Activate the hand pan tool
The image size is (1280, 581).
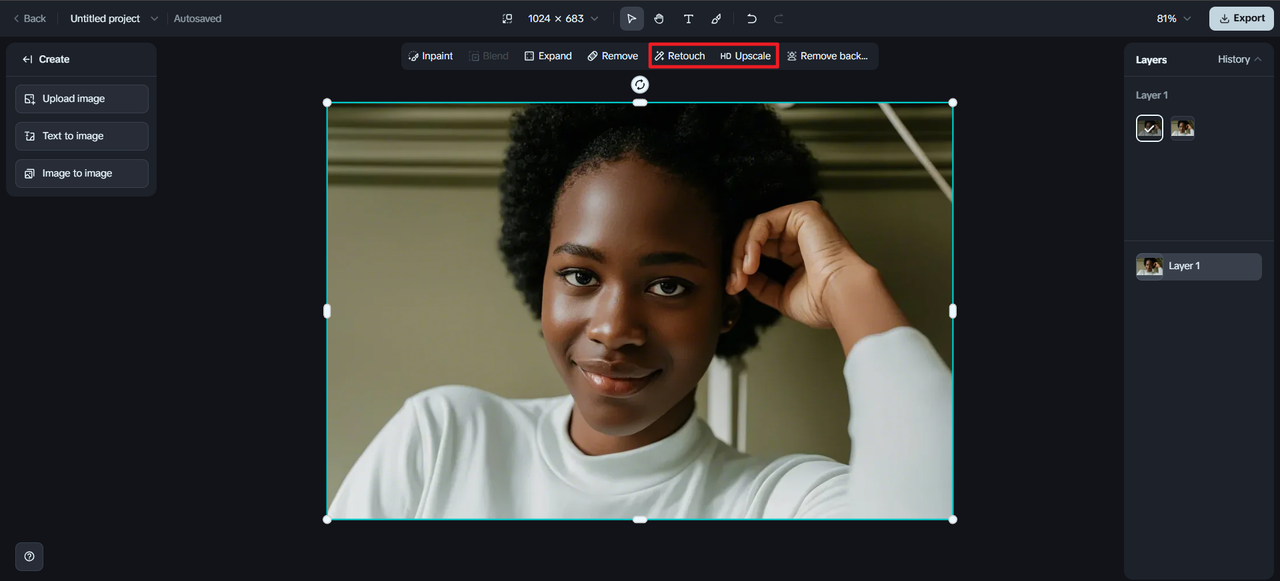pos(659,19)
